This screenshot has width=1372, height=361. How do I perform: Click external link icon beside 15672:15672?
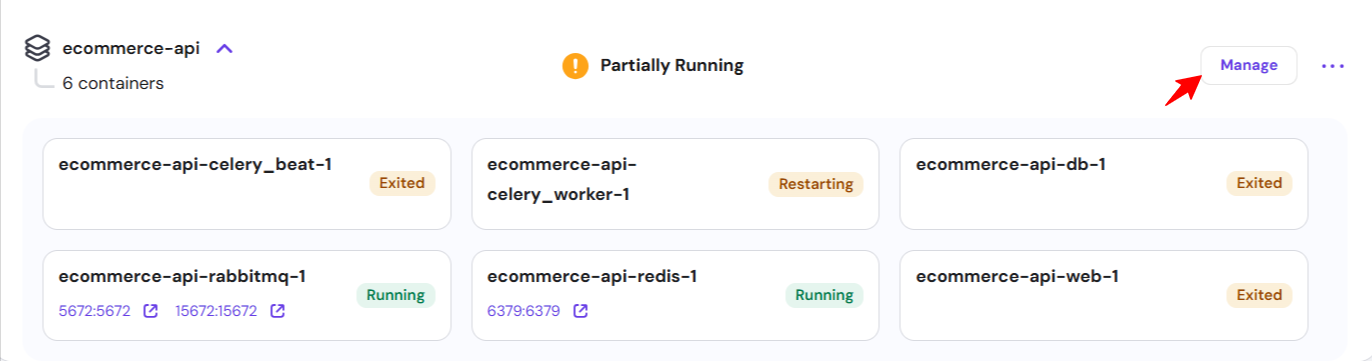[278, 311]
